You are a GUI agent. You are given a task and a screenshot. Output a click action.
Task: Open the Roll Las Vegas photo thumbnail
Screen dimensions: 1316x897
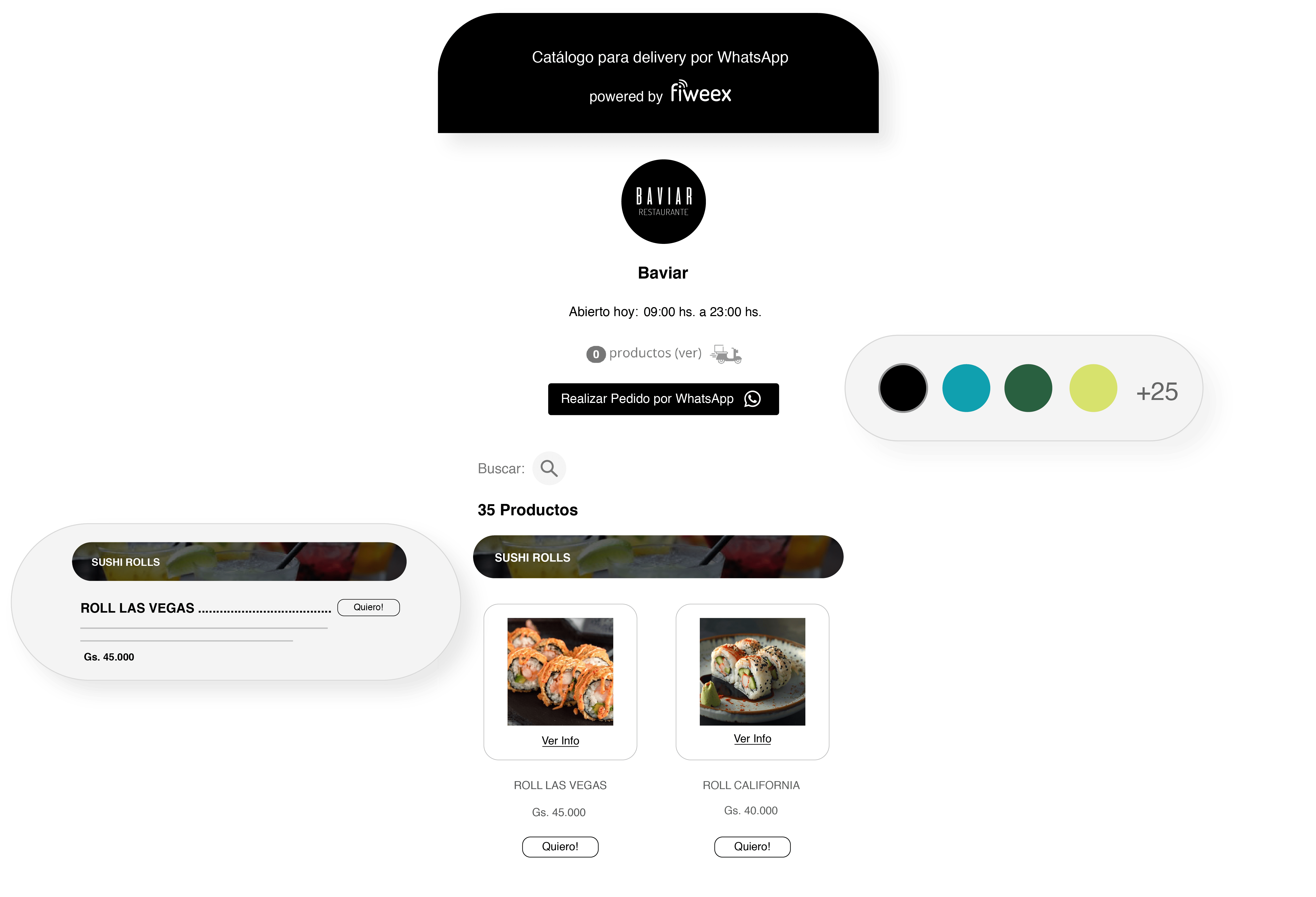pyautogui.click(x=560, y=671)
